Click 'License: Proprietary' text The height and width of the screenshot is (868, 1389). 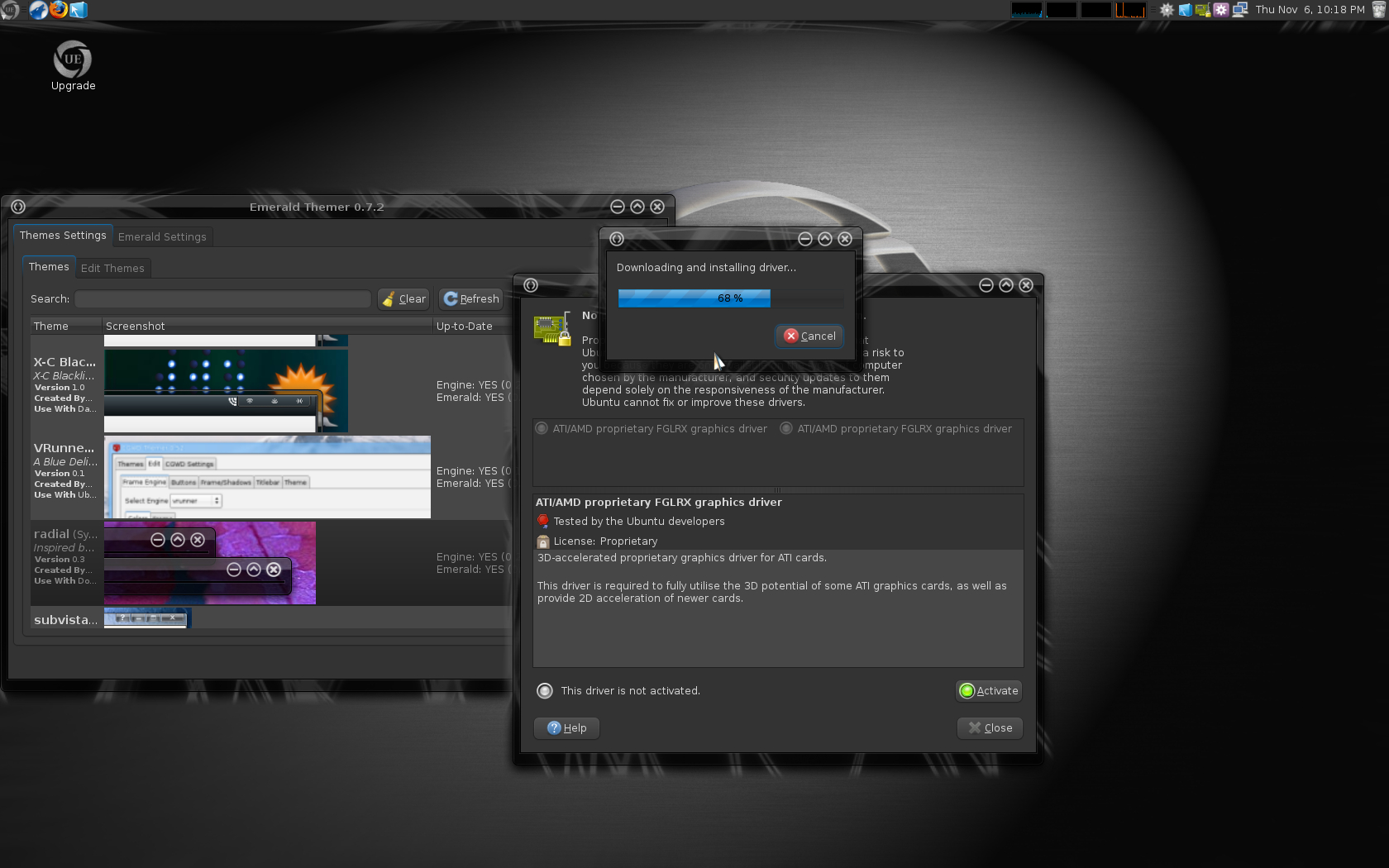[x=605, y=541]
